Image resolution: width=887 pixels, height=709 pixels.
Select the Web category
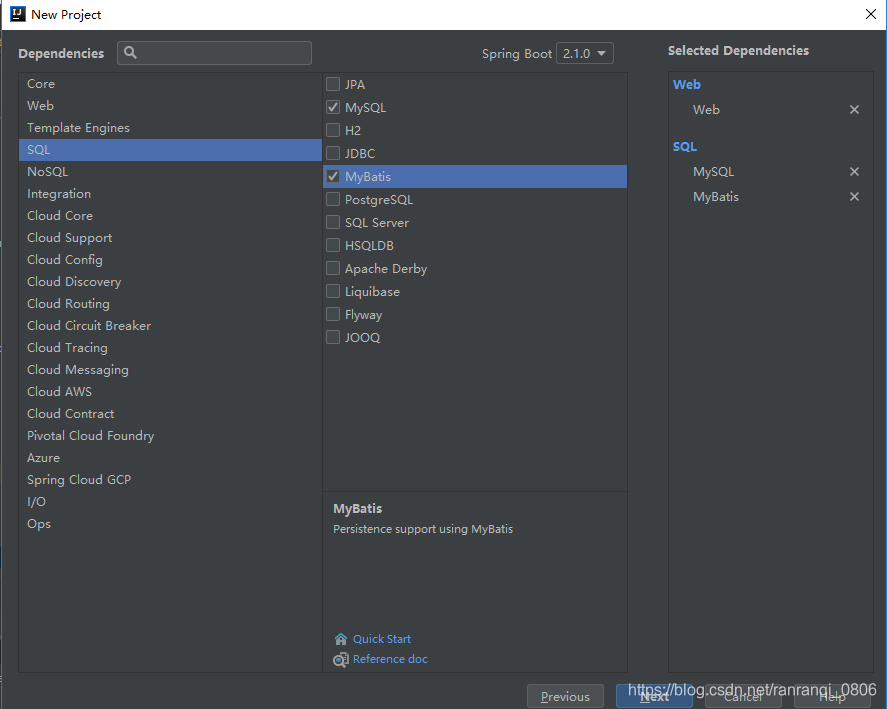[170, 106]
